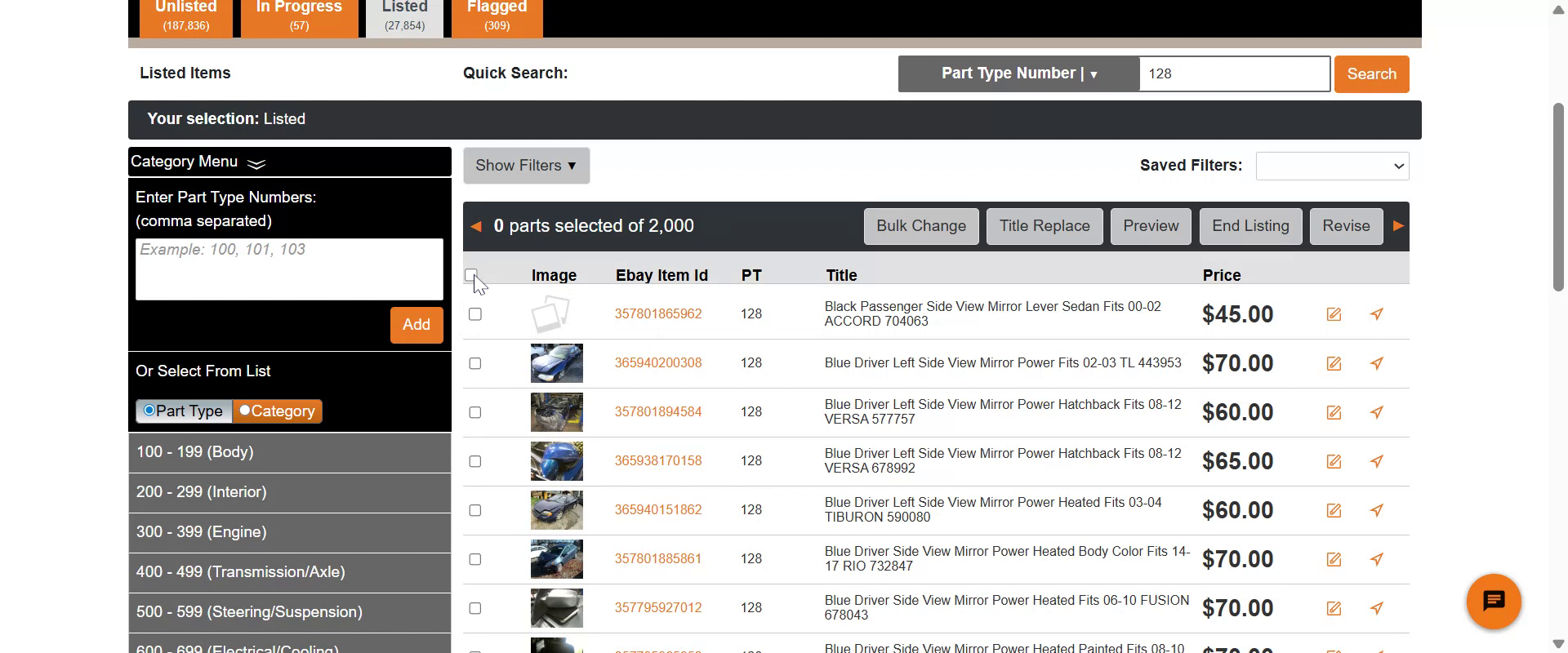The width and height of the screenshot is (1568, 653).
Task: Check the box for TIBURON 590080 row
Action: tap(475, 510)
